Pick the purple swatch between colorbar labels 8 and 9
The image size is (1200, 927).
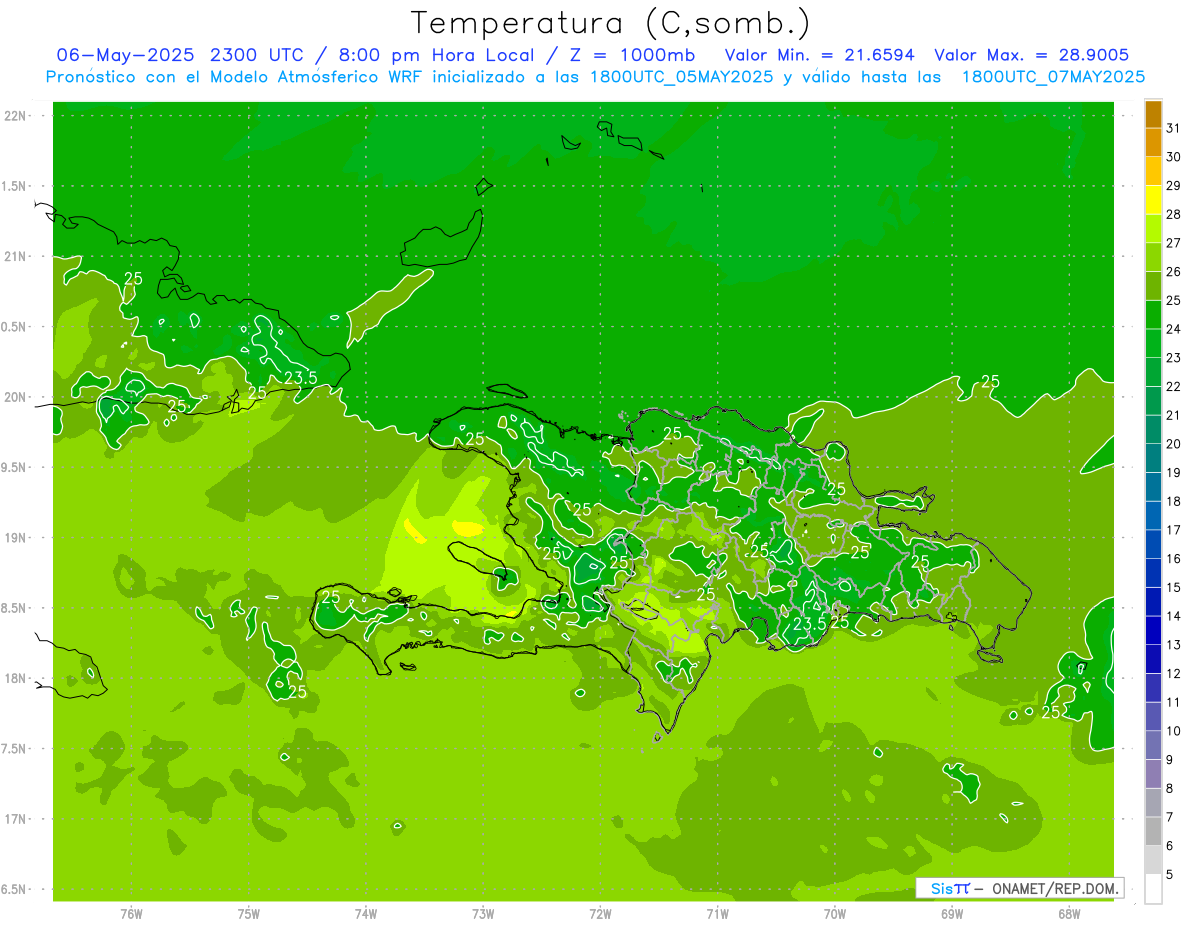(1153, 774)
